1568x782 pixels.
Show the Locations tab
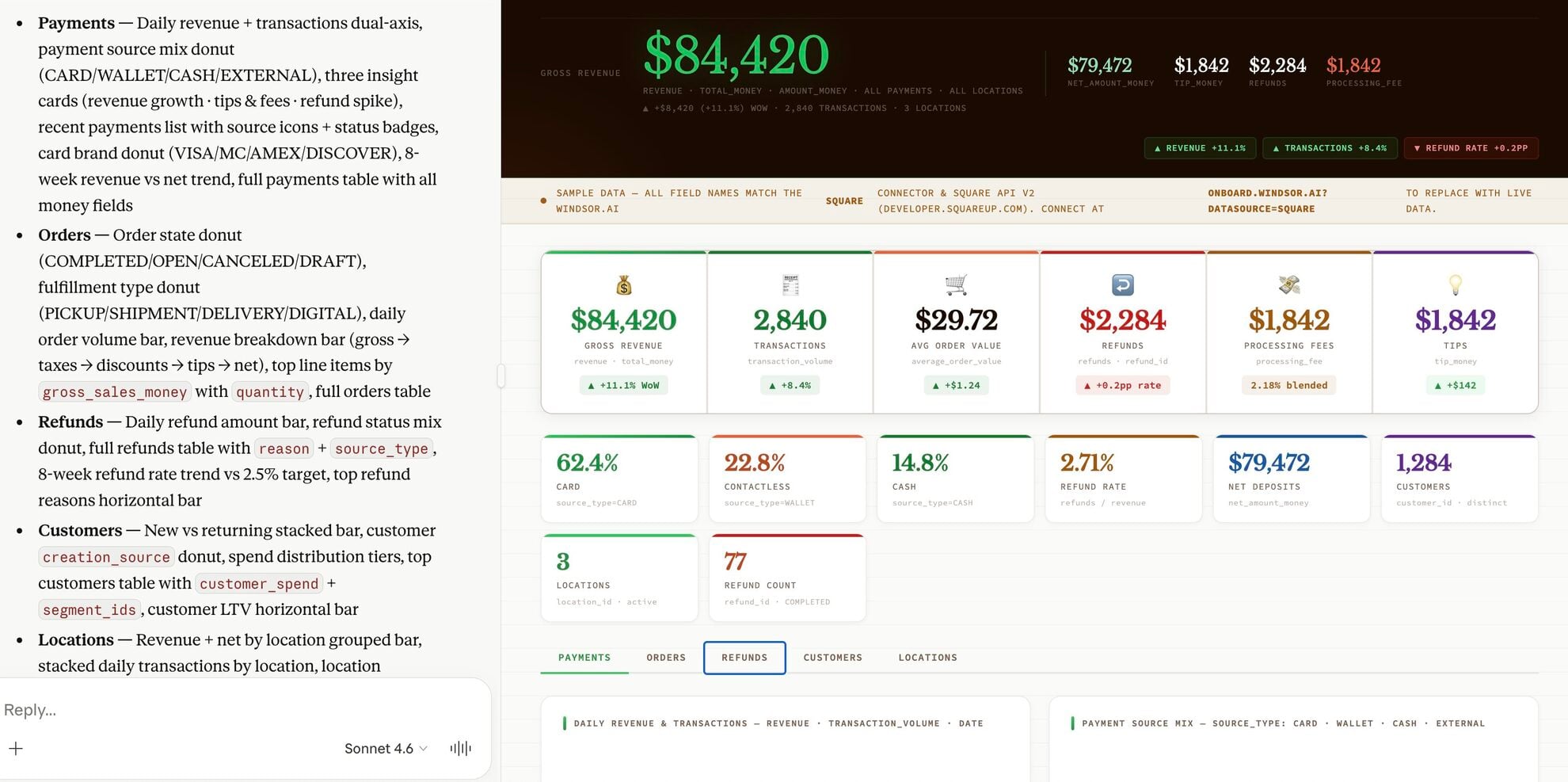pyautogui.click(x=927, y=658)
